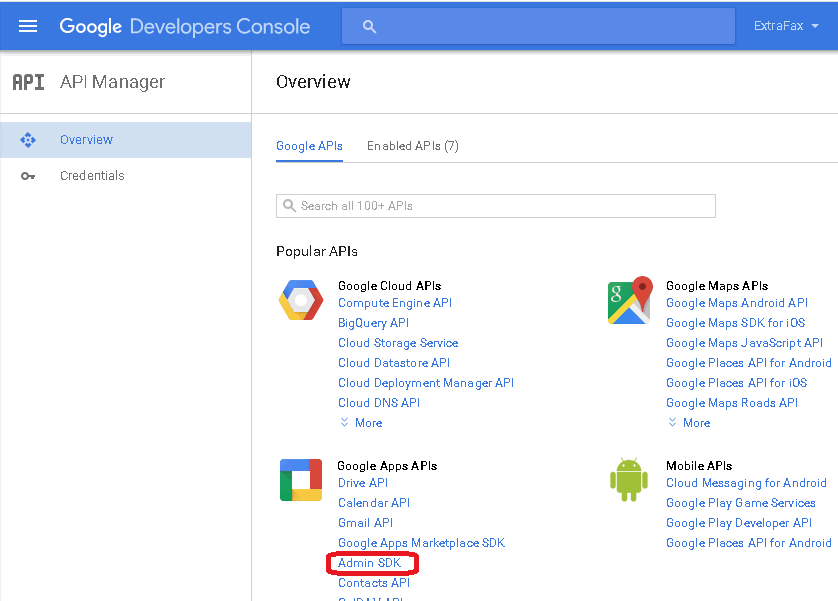Viewport: 838px width, 601px height.
Task: Open the Cloud Datastore API link
Action: (x=394, y=363)
